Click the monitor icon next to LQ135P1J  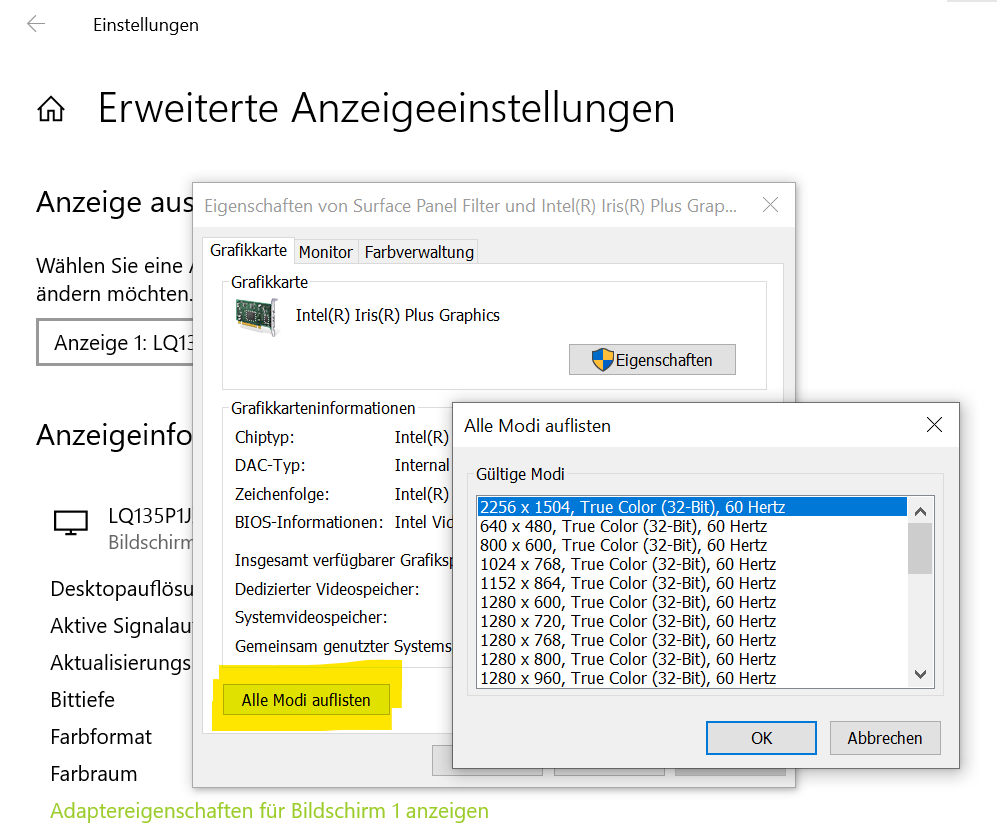(x=71, y=523)
